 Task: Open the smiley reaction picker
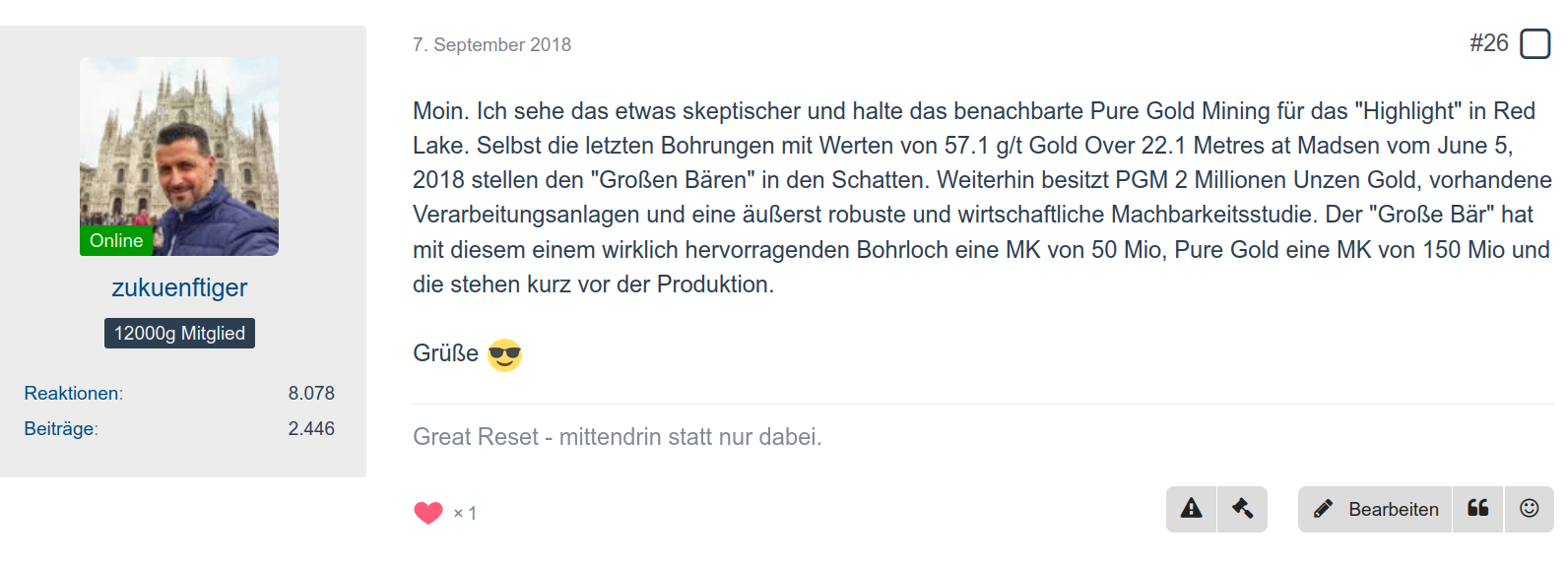point(1529,509)
